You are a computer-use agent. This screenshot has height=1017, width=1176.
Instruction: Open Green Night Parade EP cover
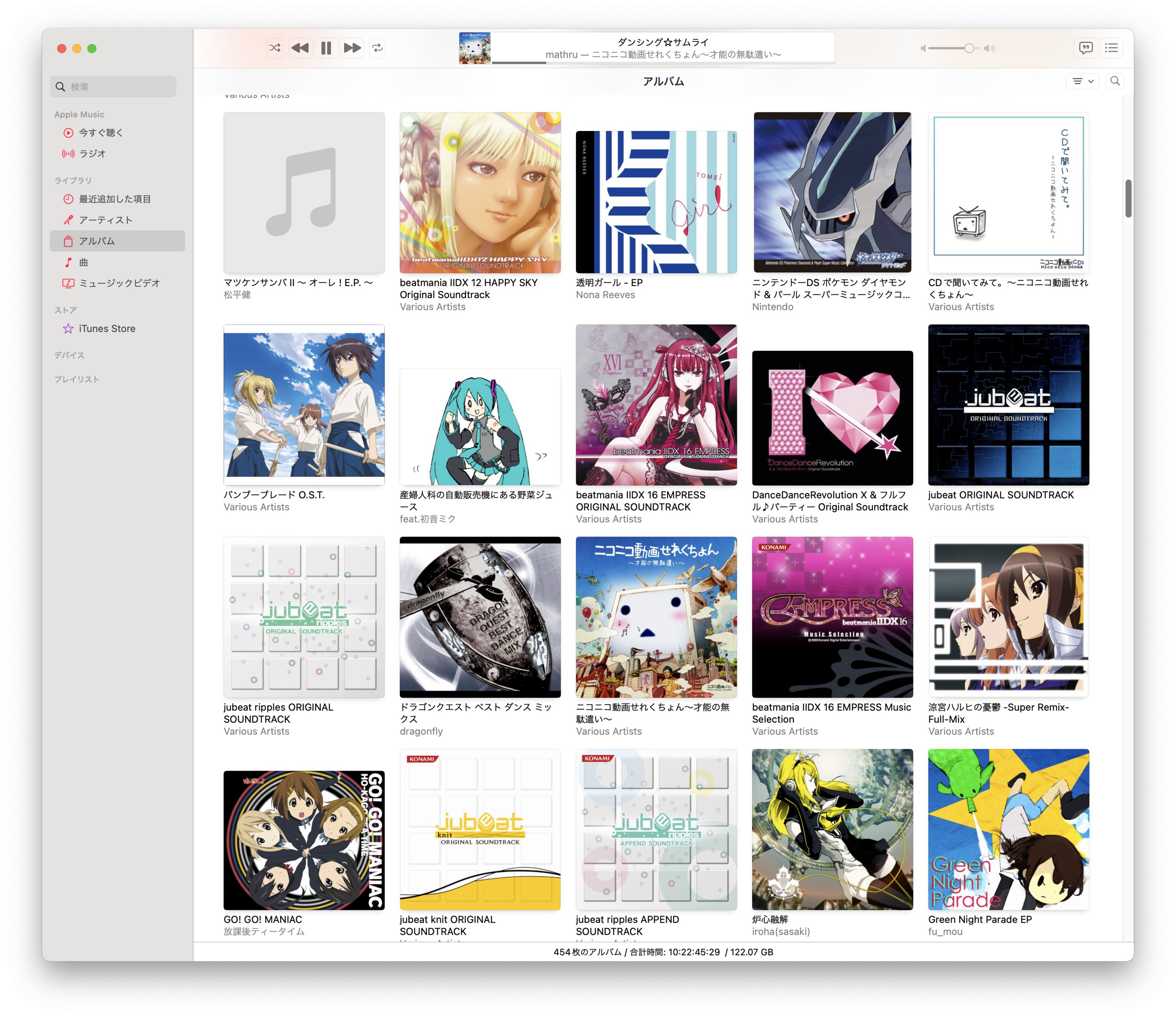coord(1008,829)
